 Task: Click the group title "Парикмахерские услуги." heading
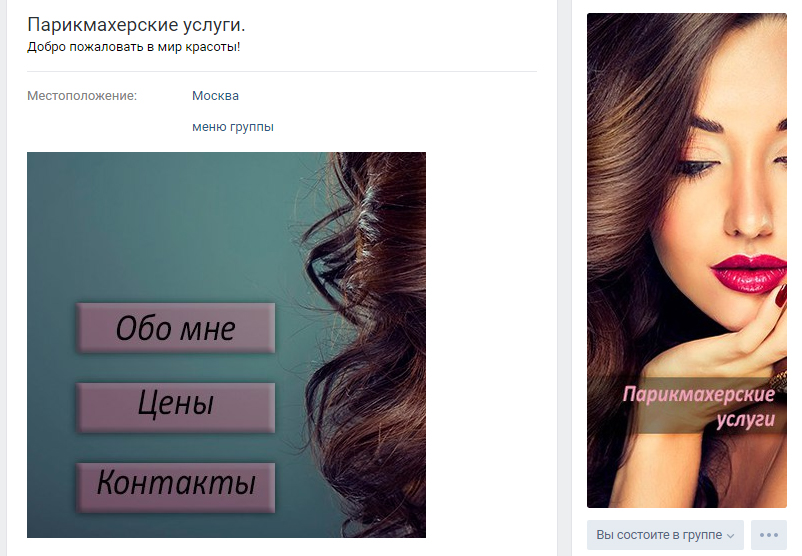pyautogui.click(x=136, y=25)
